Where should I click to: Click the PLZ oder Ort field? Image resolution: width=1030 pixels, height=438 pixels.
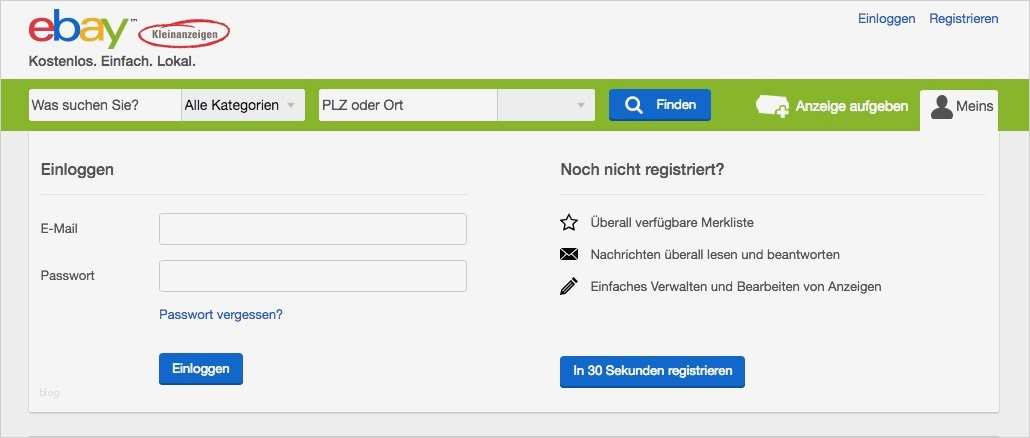click(408, 105)
